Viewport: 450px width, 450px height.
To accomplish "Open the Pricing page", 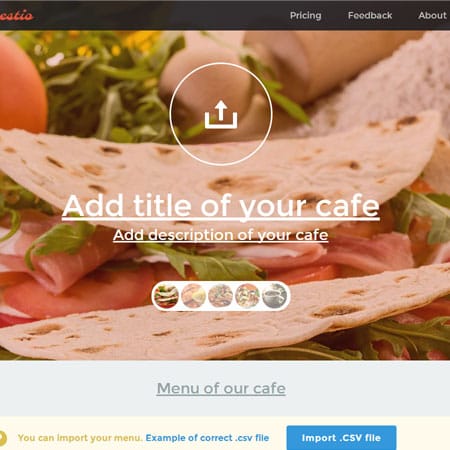I will (x=305, y=15).
